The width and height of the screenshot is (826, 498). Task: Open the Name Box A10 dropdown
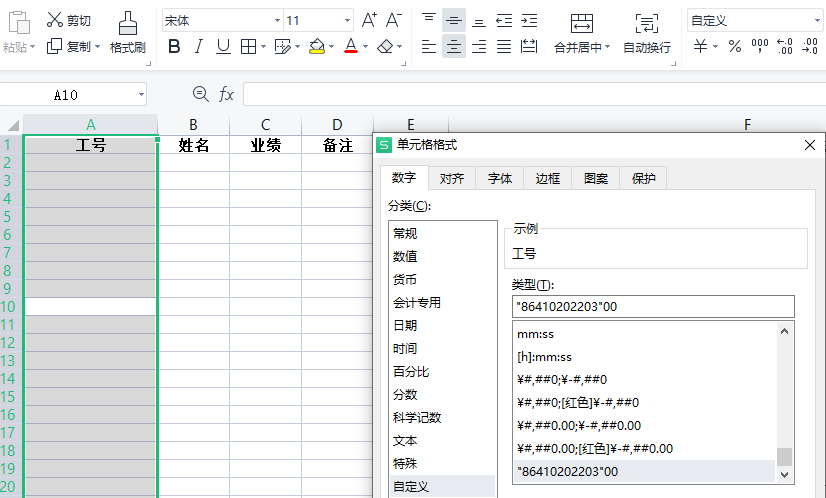click(141, 95)
